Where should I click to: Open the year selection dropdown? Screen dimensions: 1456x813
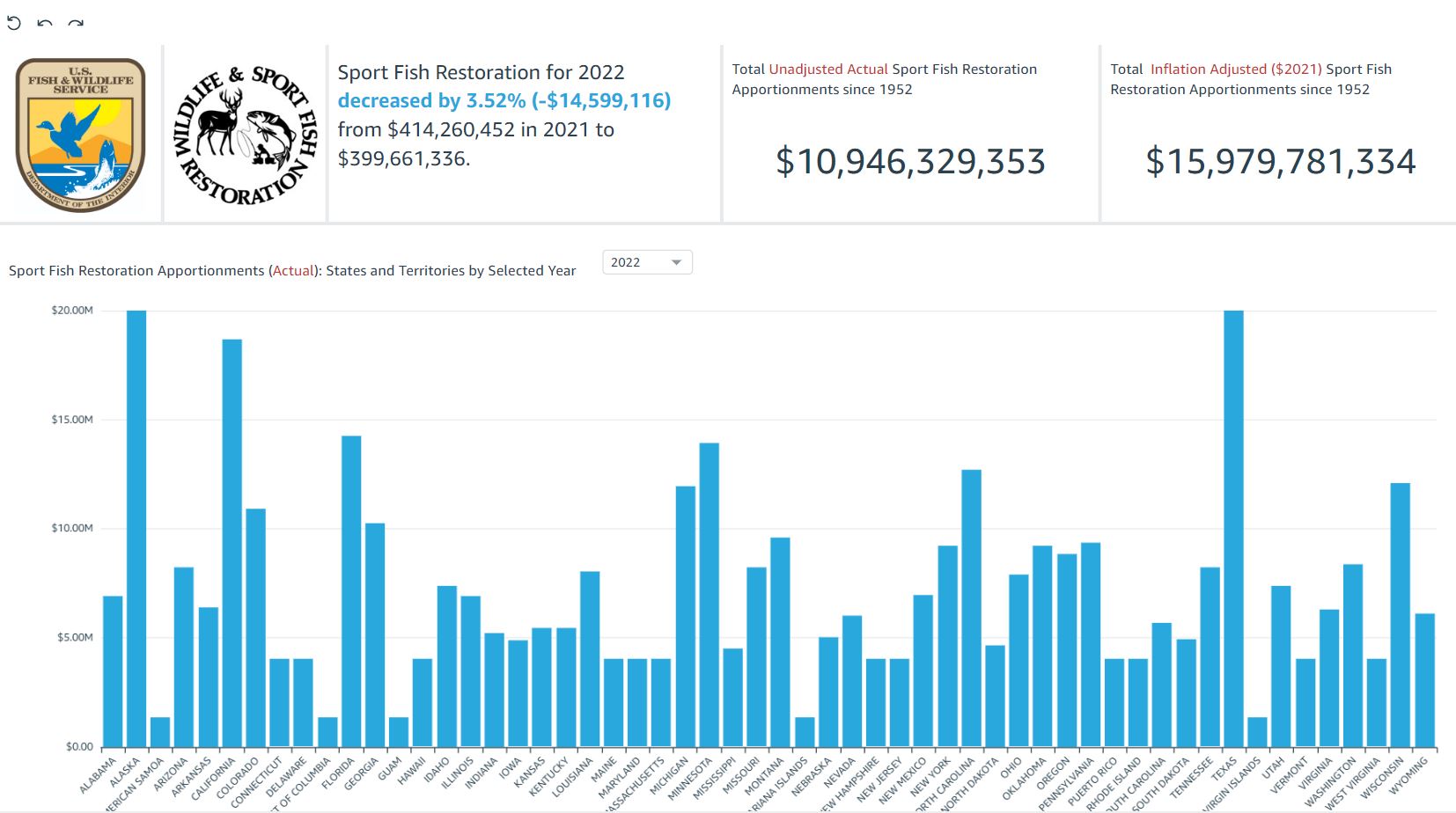(647, 262)
